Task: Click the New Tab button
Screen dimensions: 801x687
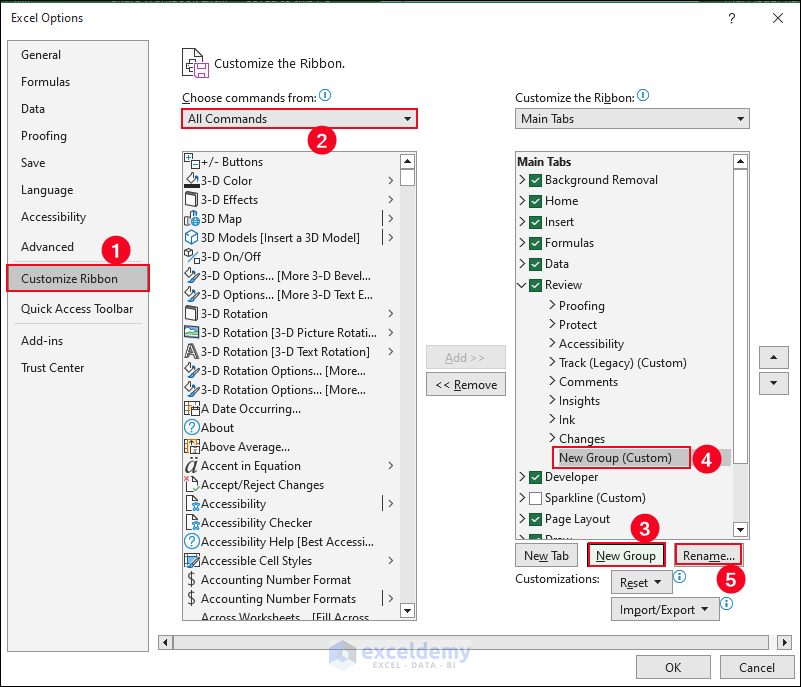Action: pyautogui.click(x=546, y=556)
